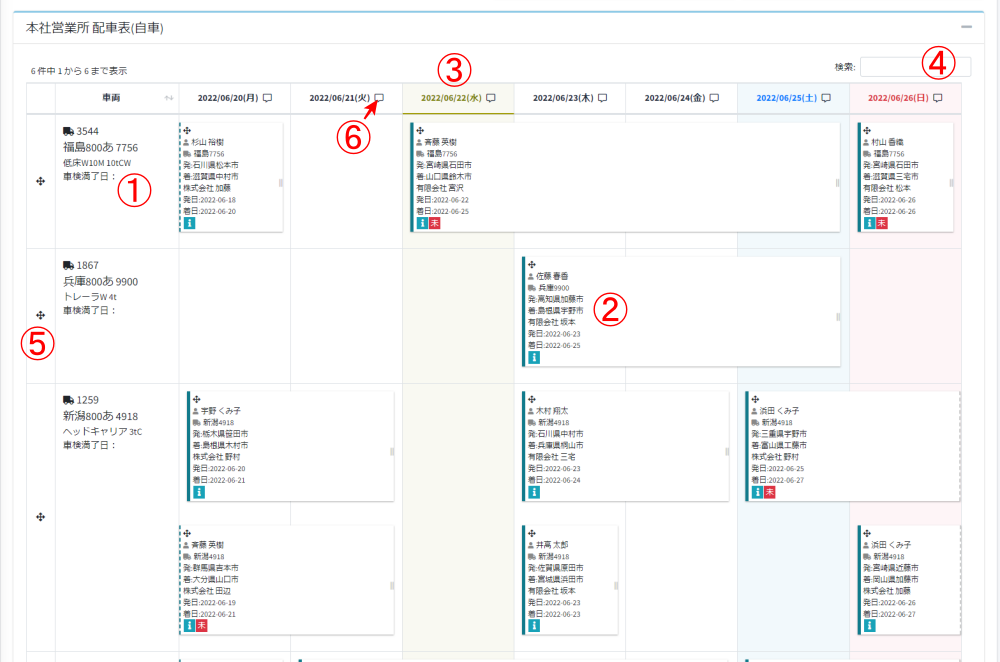Click the row drag handle for vehicle 3544

[40, 181]
